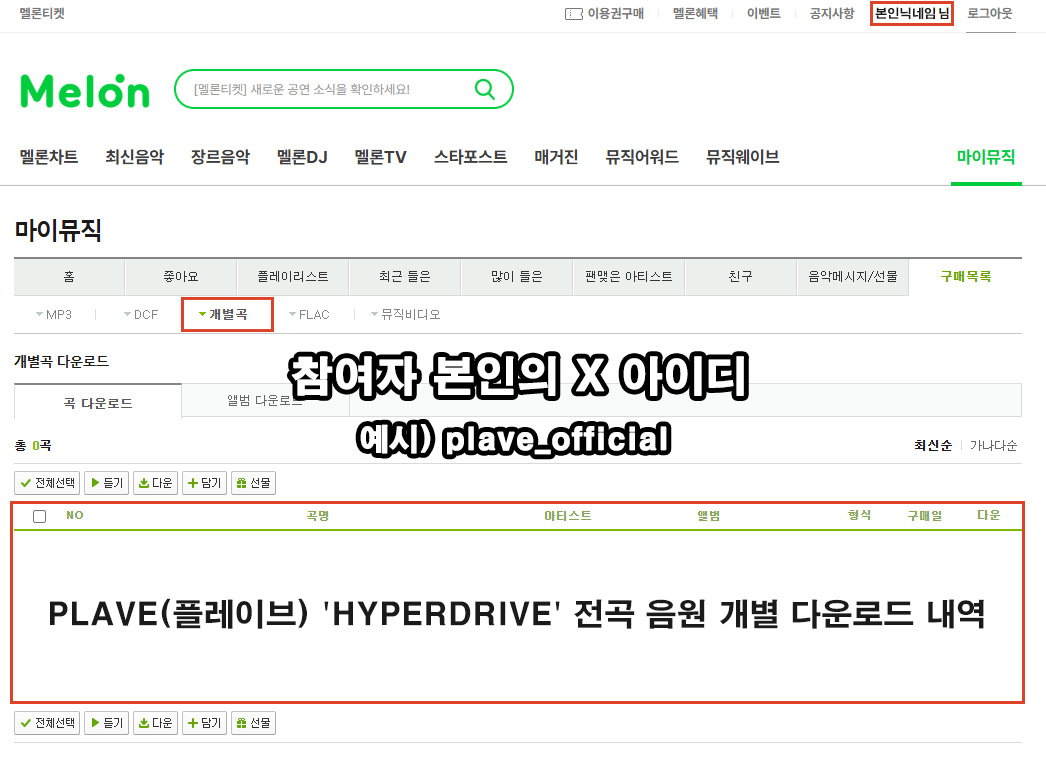Screen dimensions: 1046x759
Task: Switch to the 플레이리스트 tab
Action: tap(293, 277)
